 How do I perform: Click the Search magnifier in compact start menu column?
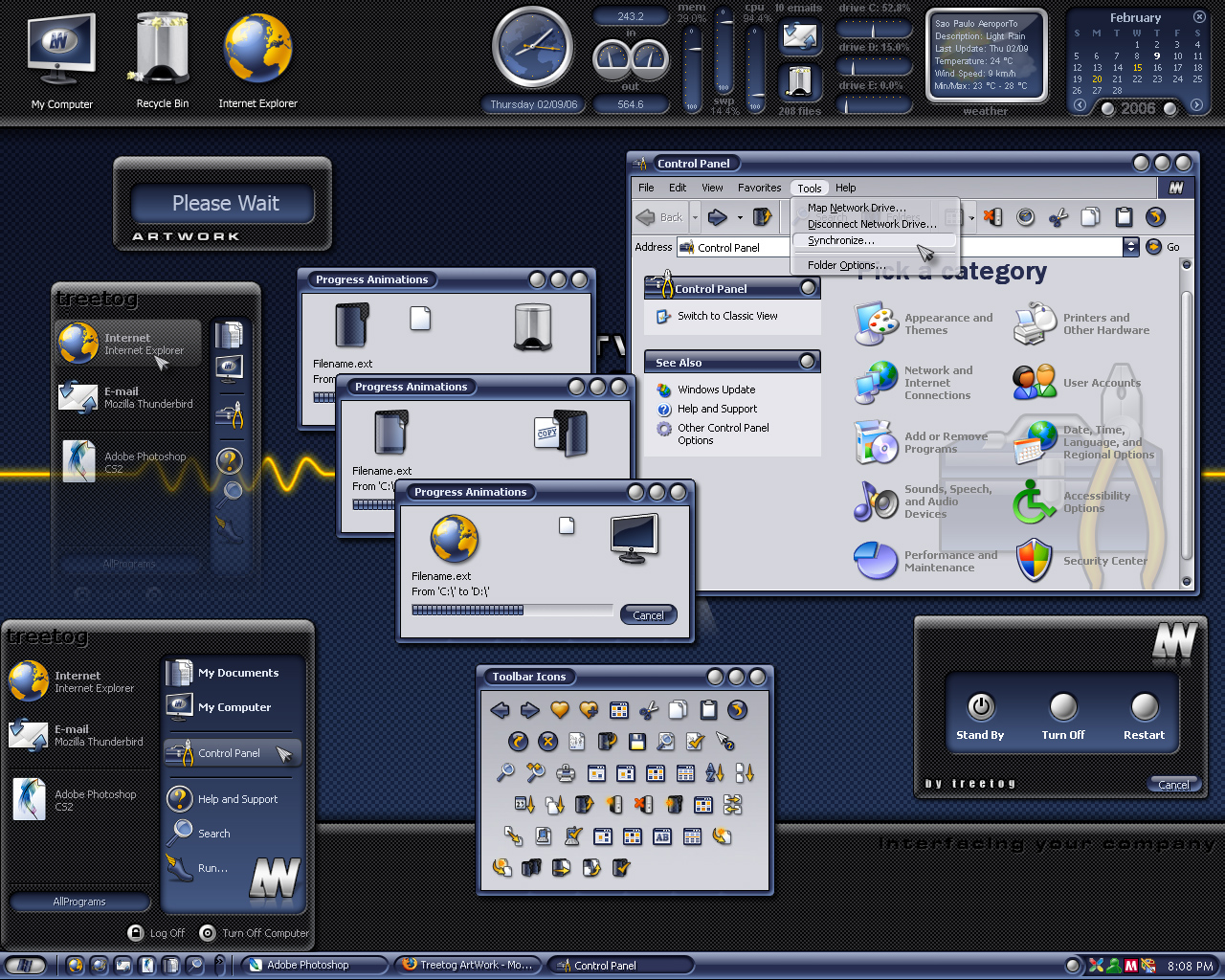click(231, 494)
